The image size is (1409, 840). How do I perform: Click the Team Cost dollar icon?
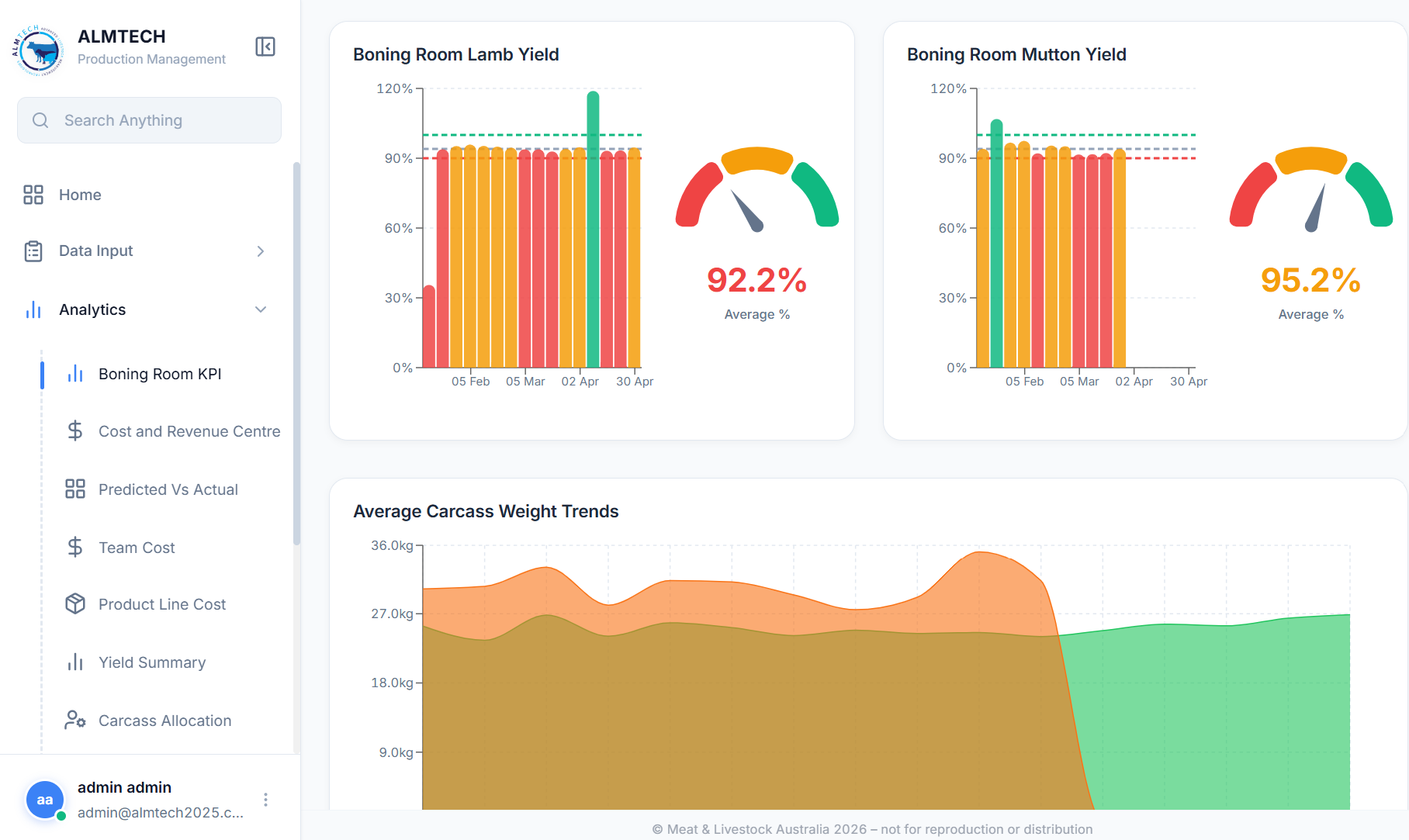click(75, 547)
